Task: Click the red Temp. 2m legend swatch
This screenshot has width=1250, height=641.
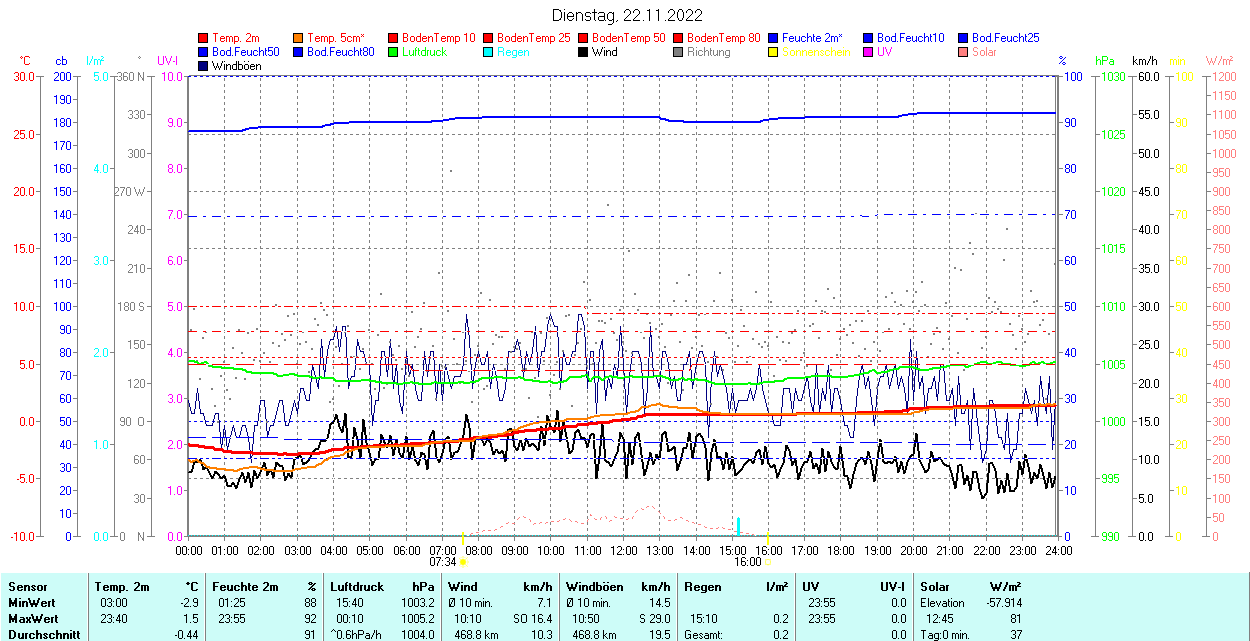Action: click(203, 38)
